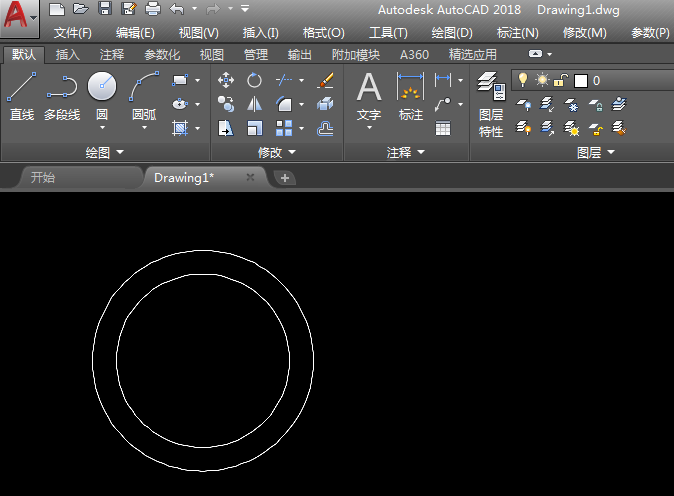Viewport: 674px width, 496px height.
Task: Toggle the layer freeze sun icon
Action: click(542, 80)
